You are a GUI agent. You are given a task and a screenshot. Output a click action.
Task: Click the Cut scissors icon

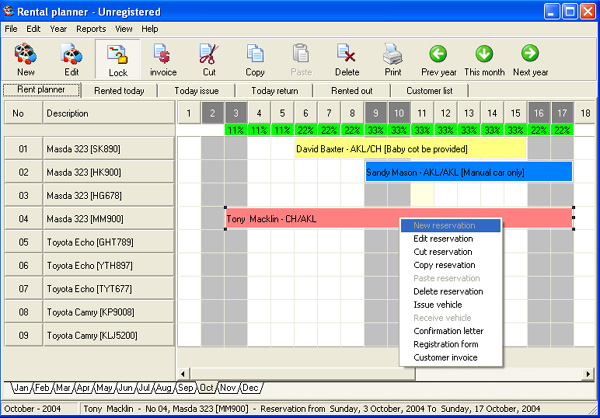[x=209, y=59]
